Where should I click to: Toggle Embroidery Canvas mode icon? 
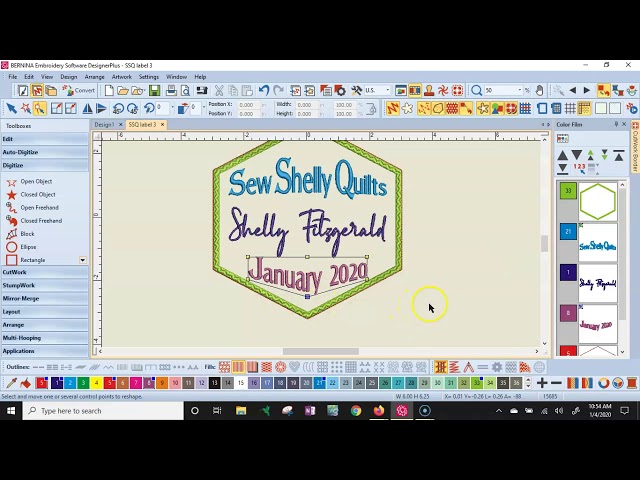[x=37, y=90]
